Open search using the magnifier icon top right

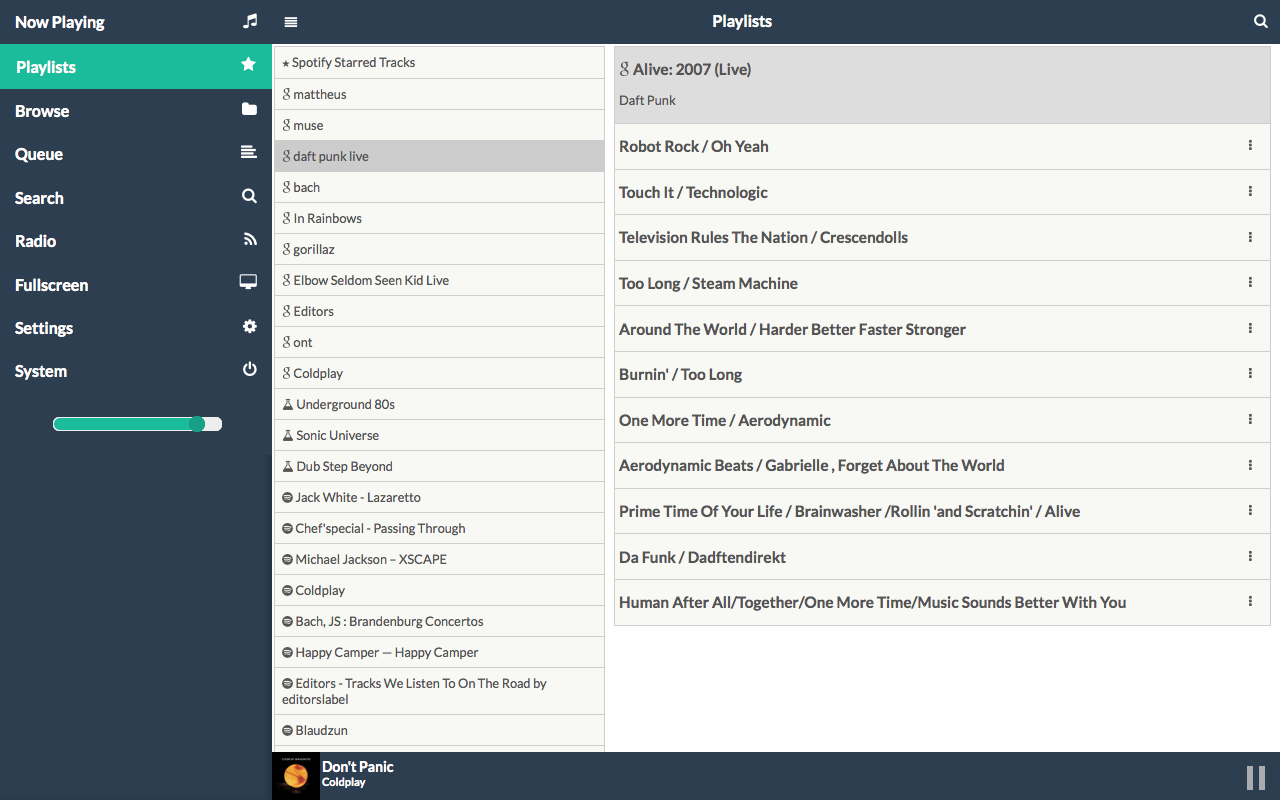click(x=1260, y=20)
